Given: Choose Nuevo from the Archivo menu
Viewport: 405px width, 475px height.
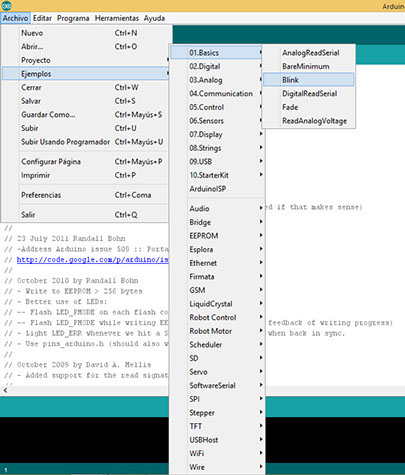Looking at the screenshot, I should click(x=86, y=33).
